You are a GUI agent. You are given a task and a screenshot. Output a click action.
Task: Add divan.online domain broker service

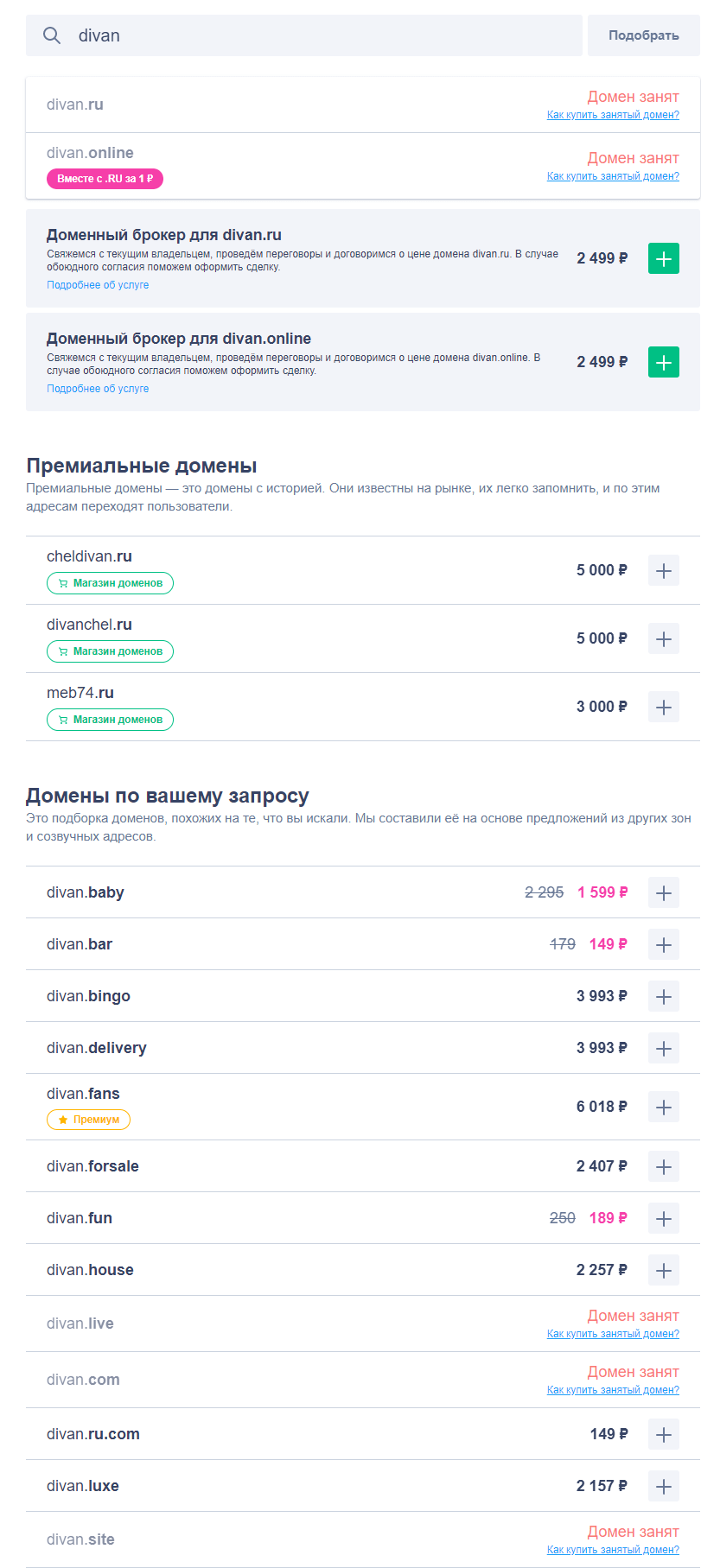pyautogui.click(x=663, y=362)
